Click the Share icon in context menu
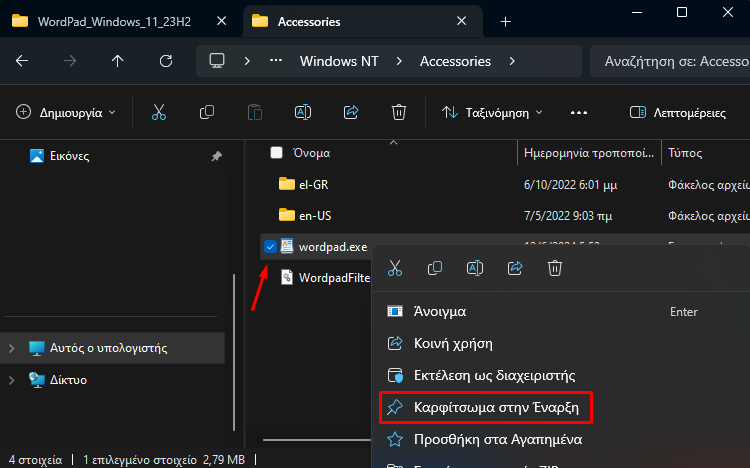This screenshot has width=750, height=468. (515, 268)
